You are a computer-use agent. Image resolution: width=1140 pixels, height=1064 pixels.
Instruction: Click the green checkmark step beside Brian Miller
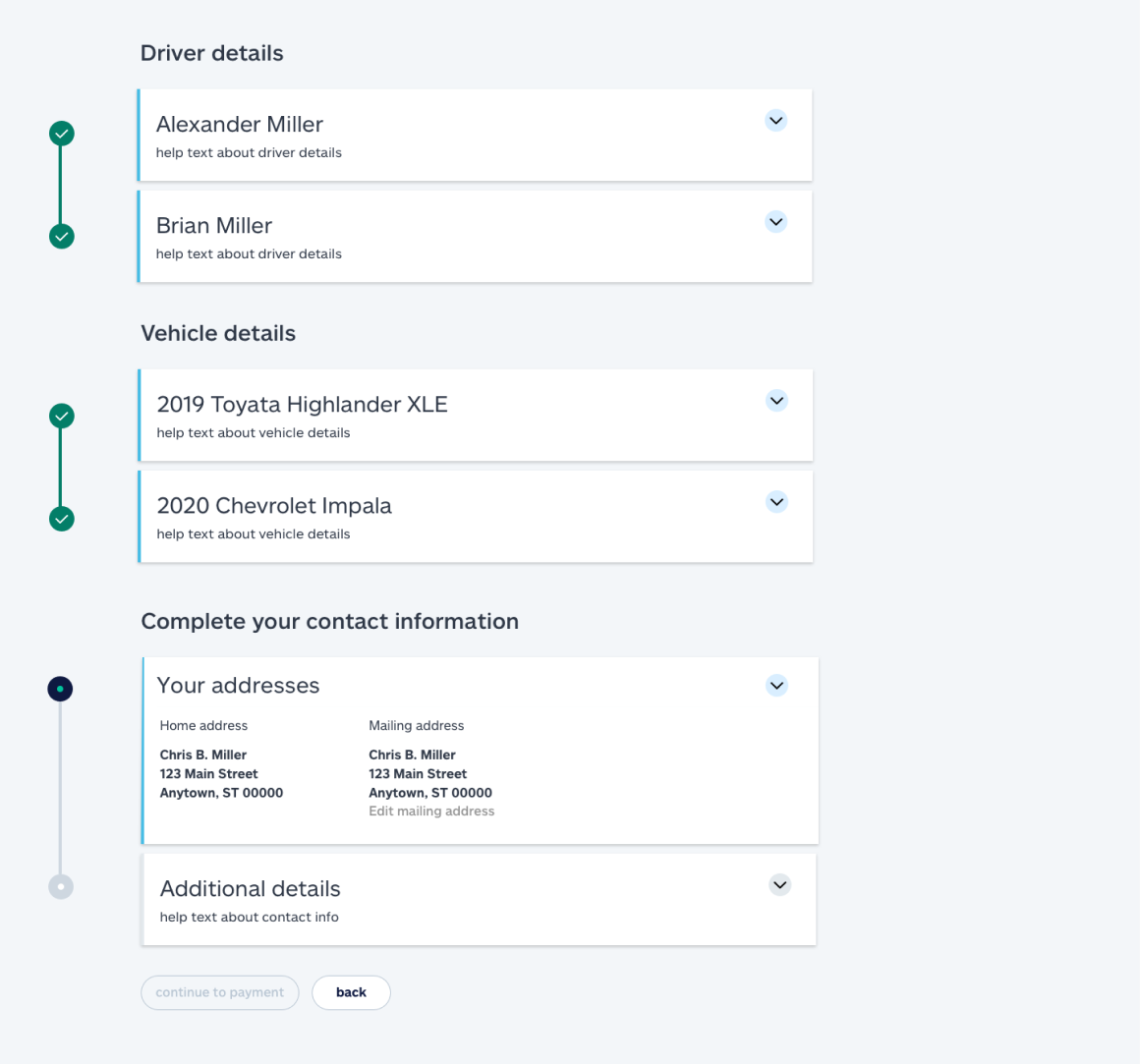tap(62, 236)
